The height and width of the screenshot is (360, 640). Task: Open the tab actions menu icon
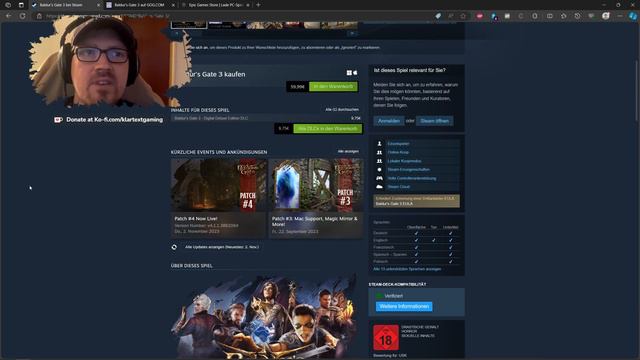[x=21, y=5]
